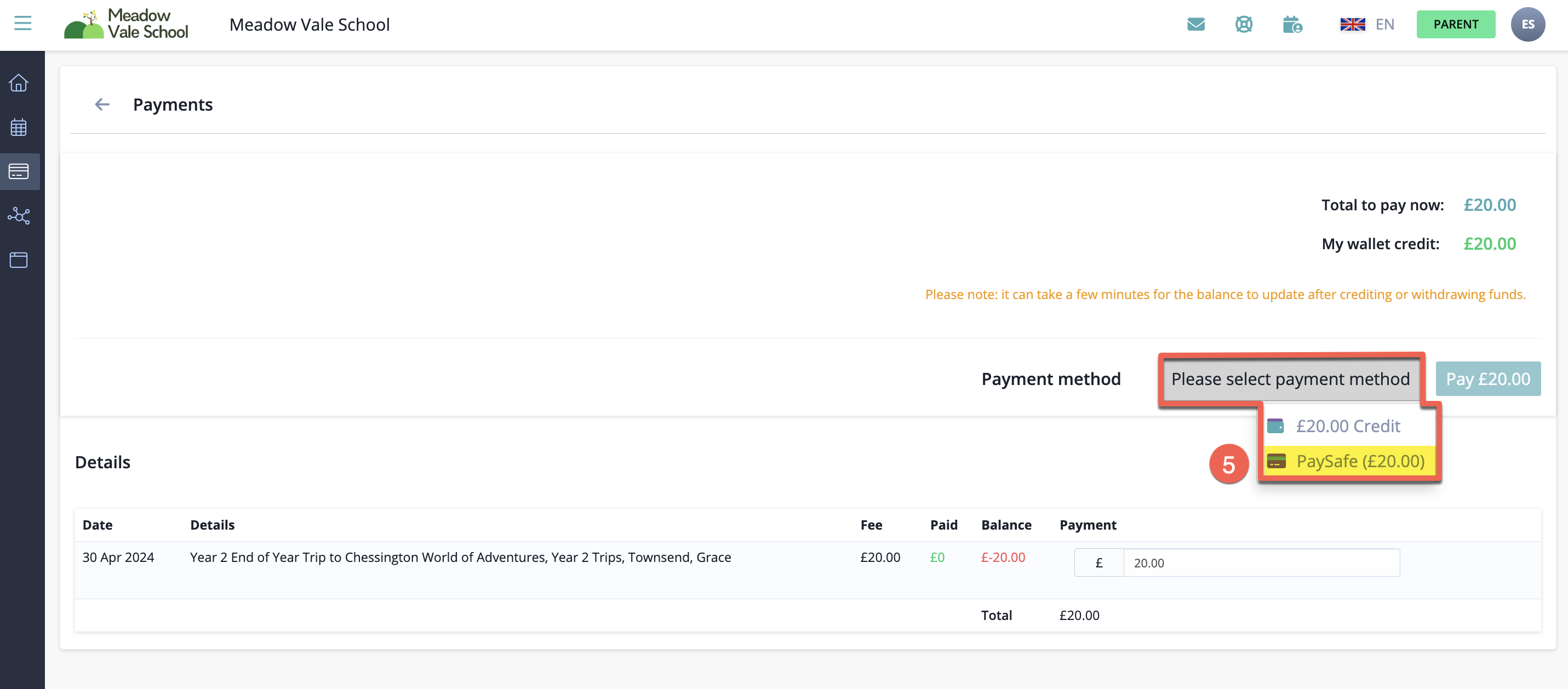Open the calendar grid sidebar icon
1568x689 pixels.
[x=19, y=127]
